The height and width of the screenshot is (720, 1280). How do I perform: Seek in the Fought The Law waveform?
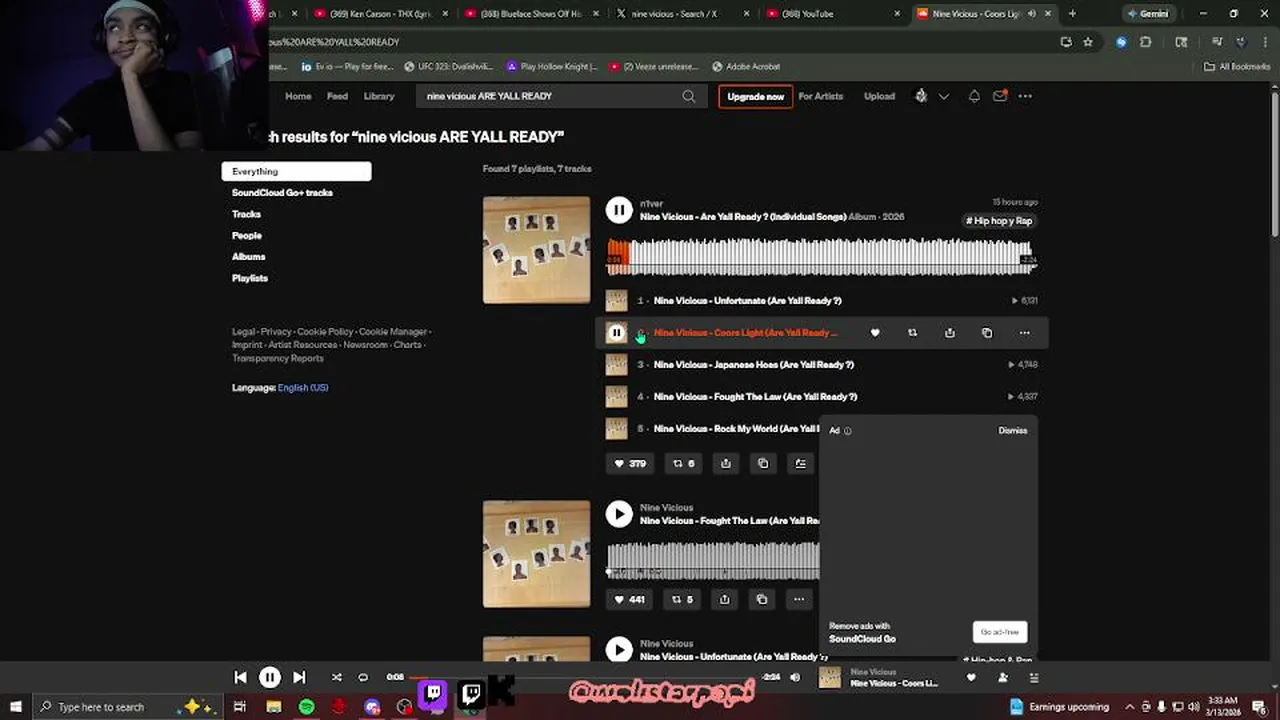(x=713, y=560)
